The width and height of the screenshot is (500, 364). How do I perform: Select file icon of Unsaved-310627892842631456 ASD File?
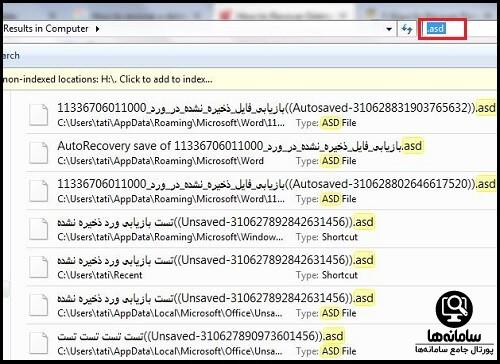pyautogui.click(x=38, y=305)
